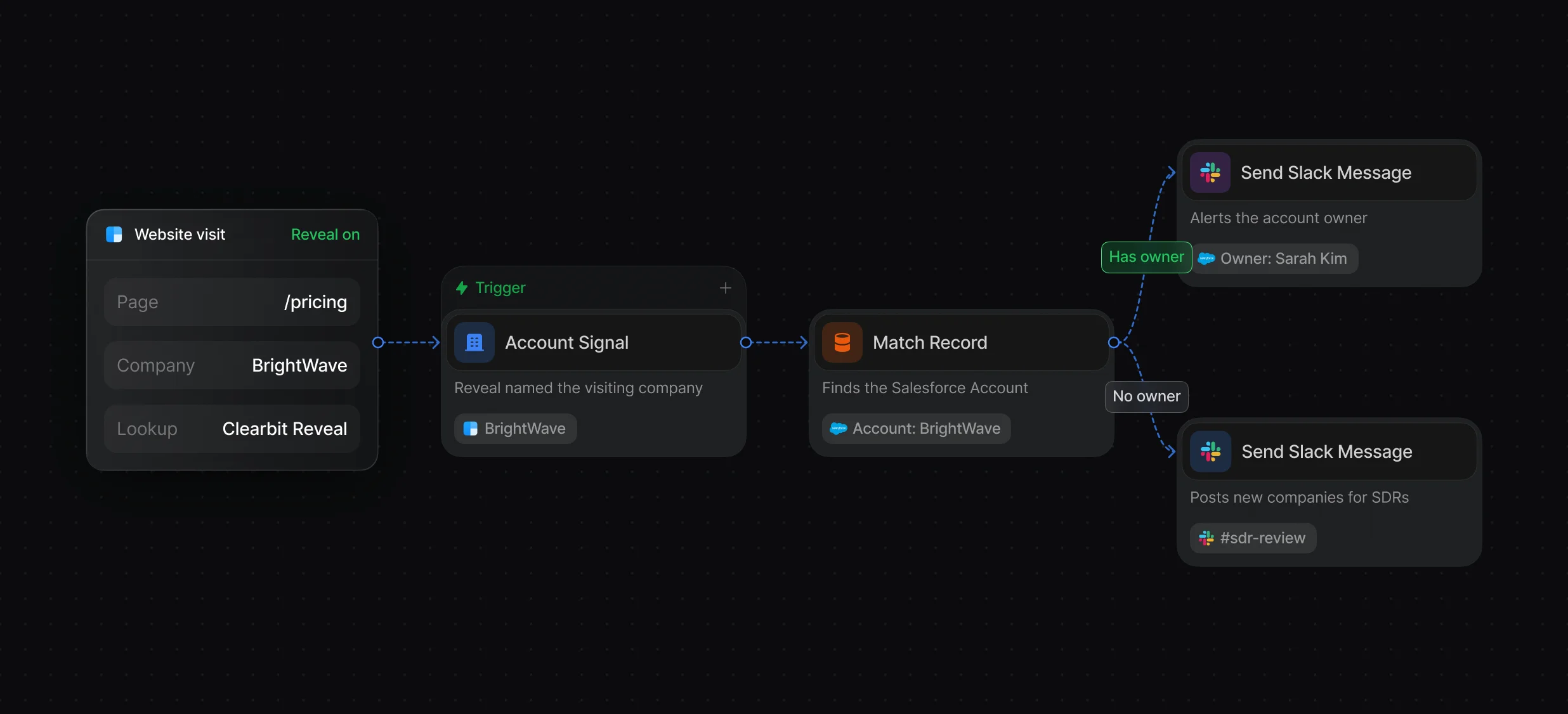Viewport: 1568px width, 714px height.
Task: Click Salesforce cloud icon in Account chip
Action: coord(839,429)
